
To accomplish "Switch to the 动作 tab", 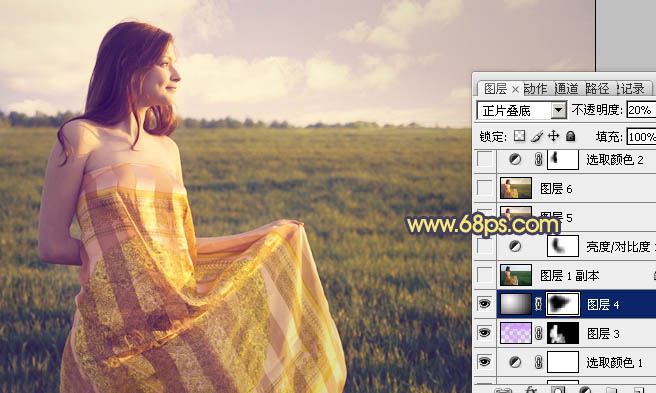I will coord(535,89).
